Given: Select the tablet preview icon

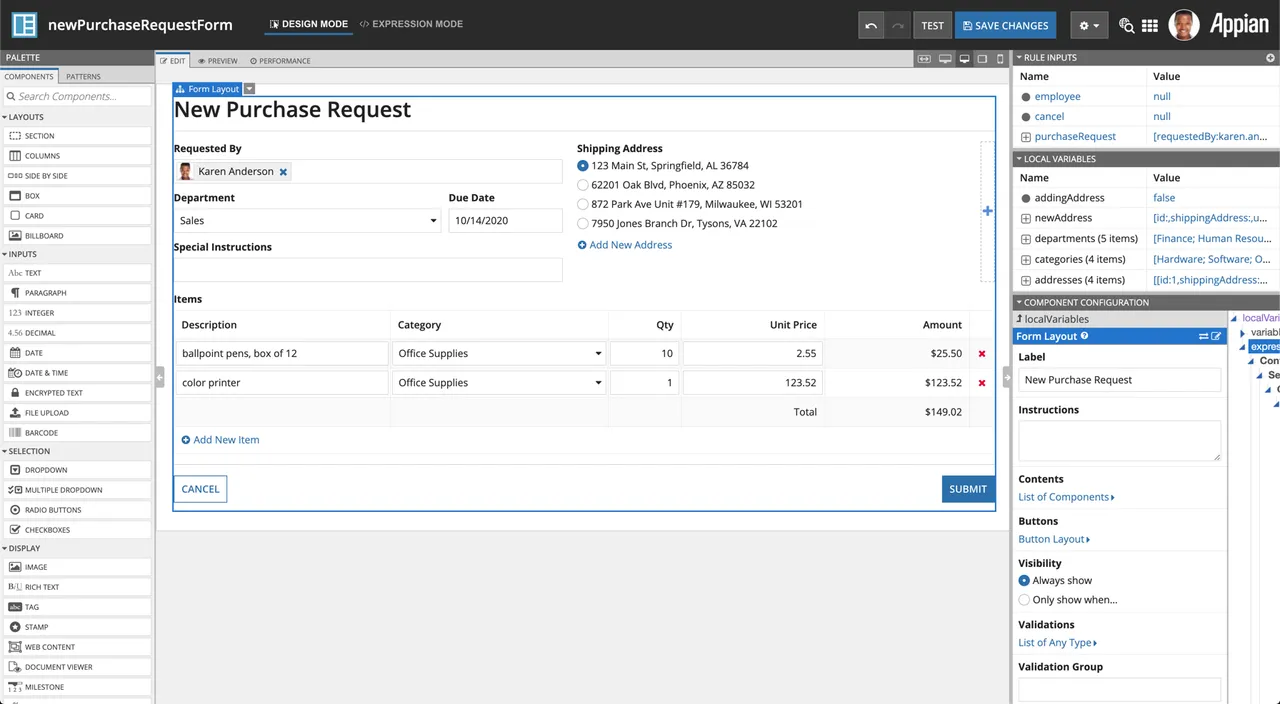Looking at the screenshot, I should 982,59.
